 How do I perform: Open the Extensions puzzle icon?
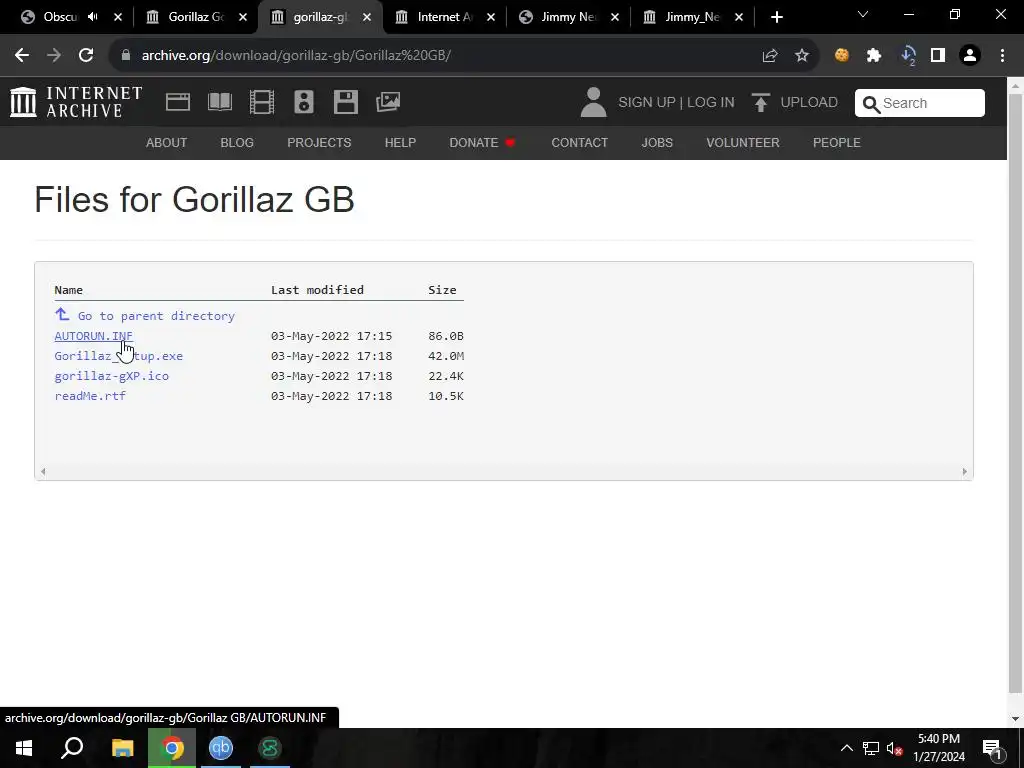[x=874, y=56]
